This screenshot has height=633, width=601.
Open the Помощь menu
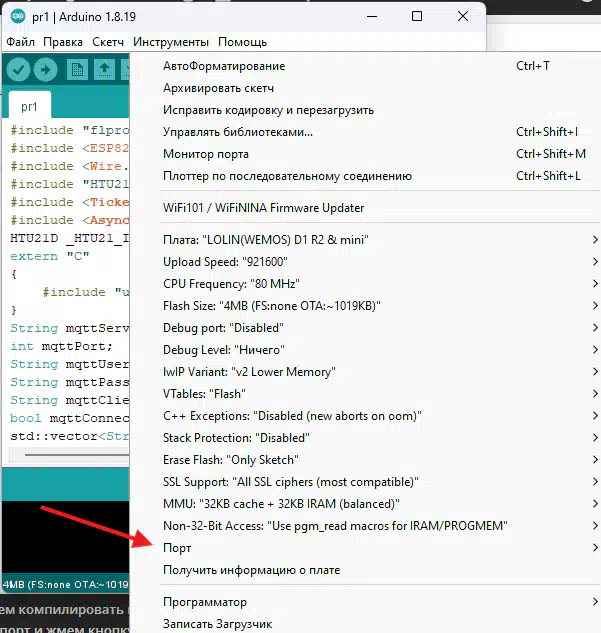click(x=242, y=42)
